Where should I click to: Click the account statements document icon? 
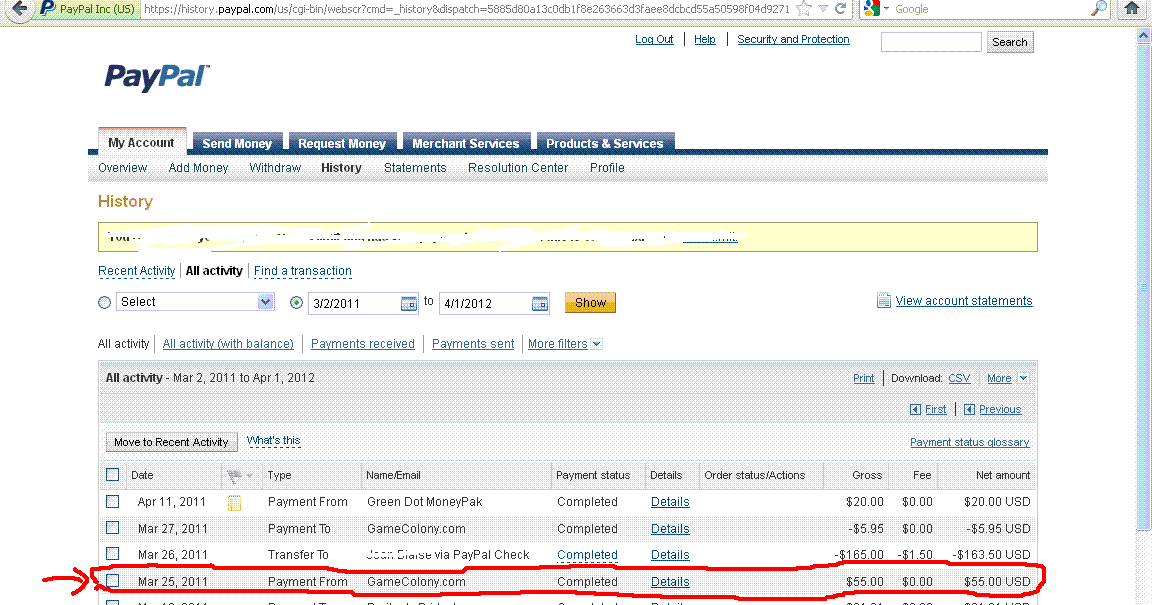pos(884,301)
